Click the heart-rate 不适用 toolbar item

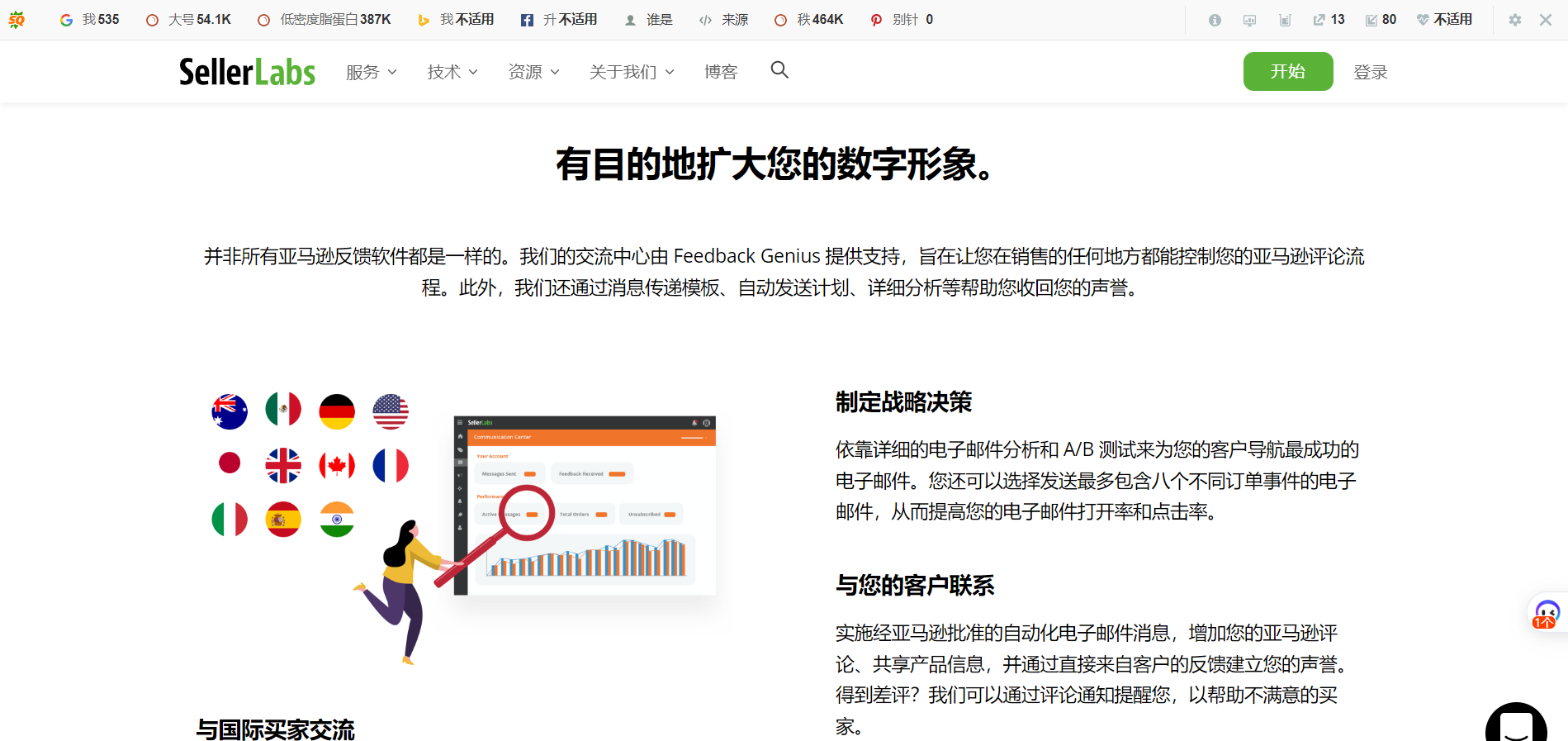tap(1444, 20)
